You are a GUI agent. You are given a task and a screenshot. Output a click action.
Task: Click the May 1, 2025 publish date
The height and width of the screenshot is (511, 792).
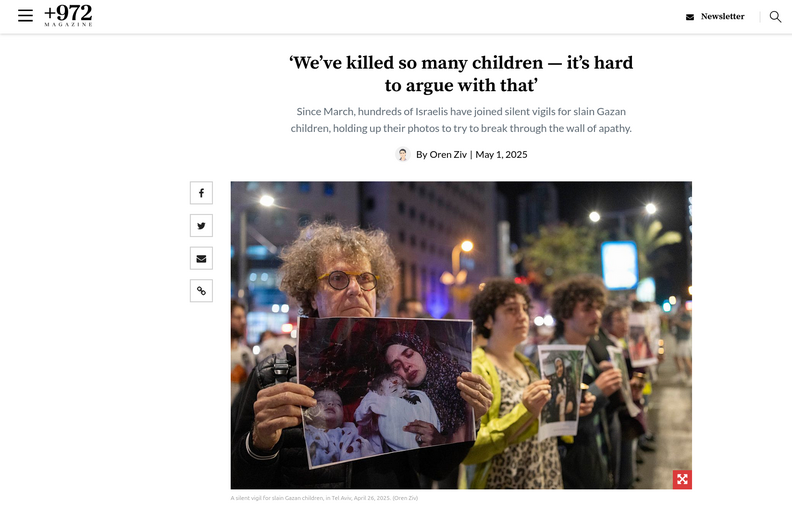pos(501,155)
